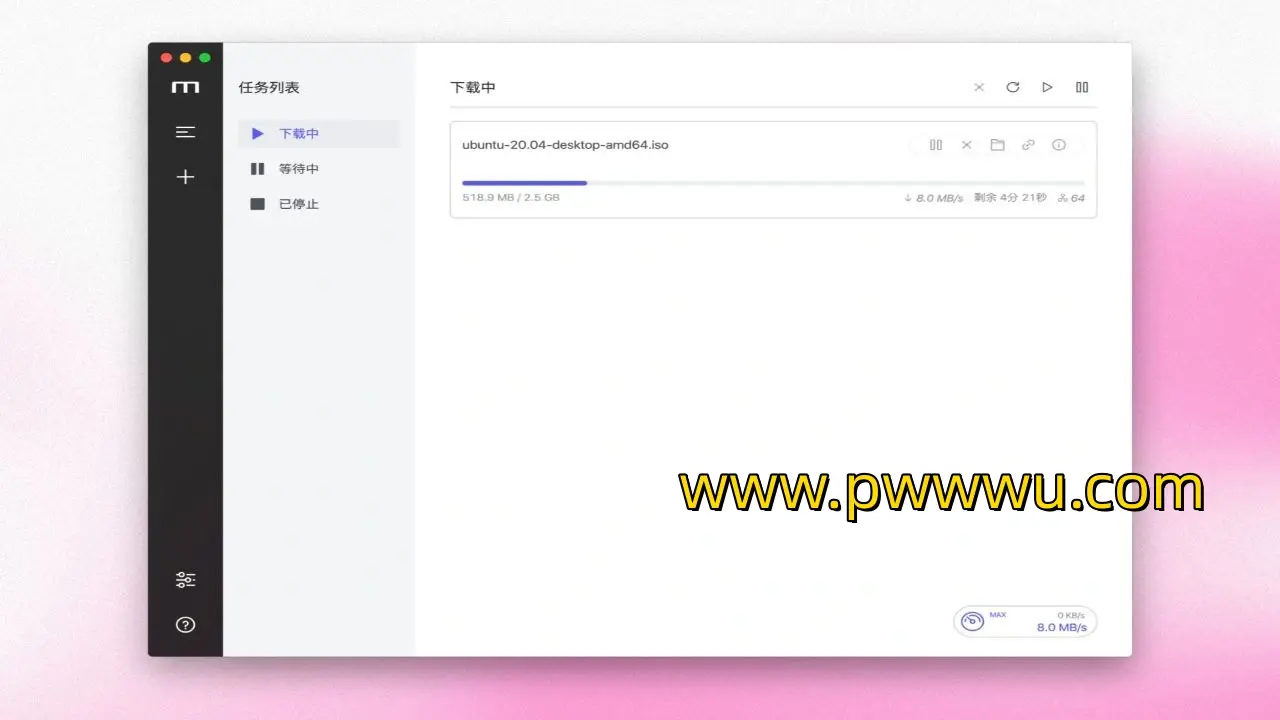Viewport: 1280px width, 720px height.
Task: Pause all tasks with the top pause button
Action: pyautogui.click(x=1082, y=88)
